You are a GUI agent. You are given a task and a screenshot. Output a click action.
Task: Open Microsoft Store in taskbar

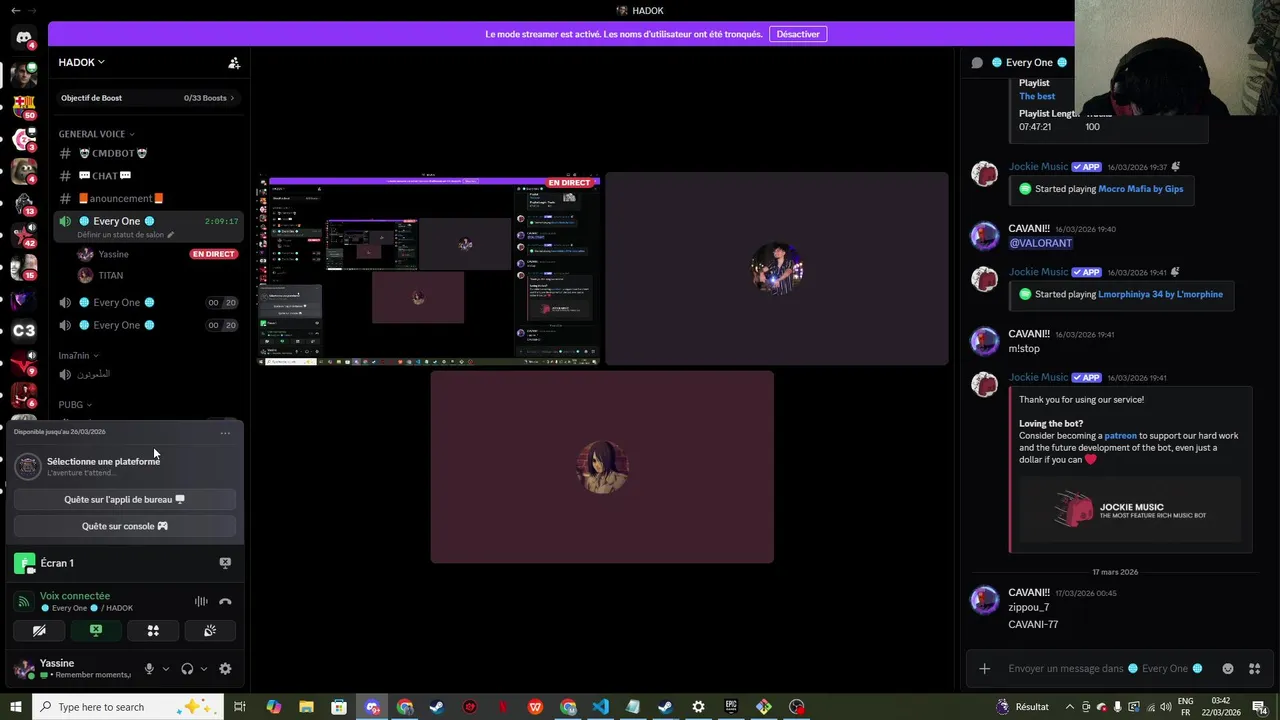click(339, 707)
